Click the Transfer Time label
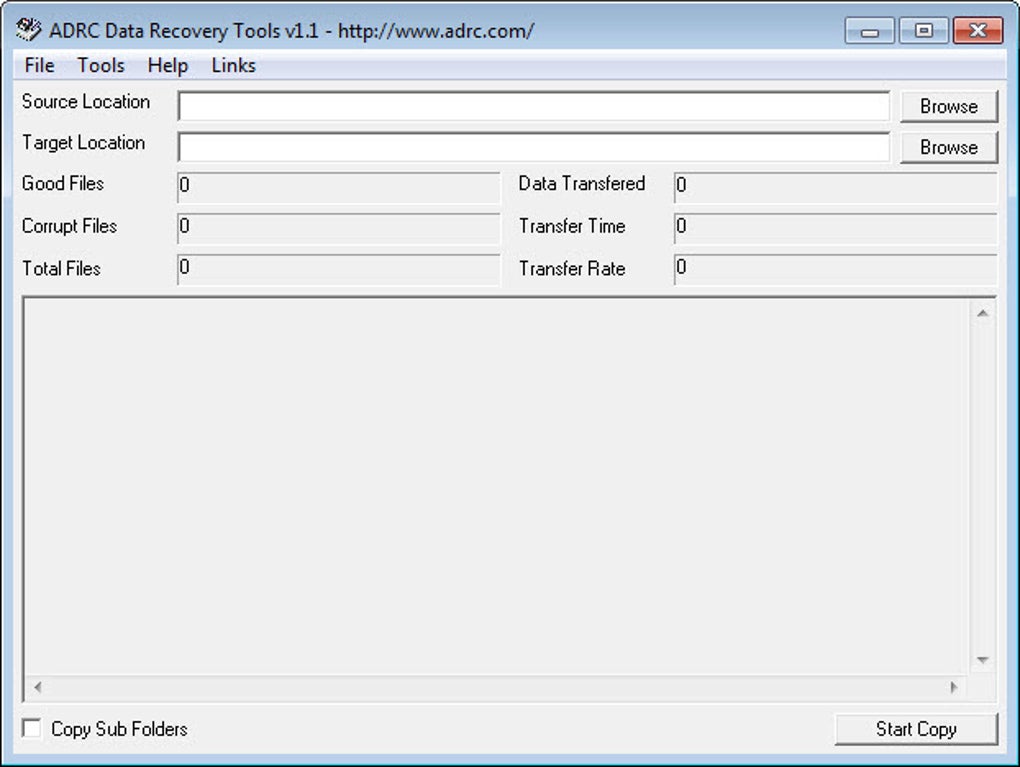 pyautogui.click(x=572, y=226)
